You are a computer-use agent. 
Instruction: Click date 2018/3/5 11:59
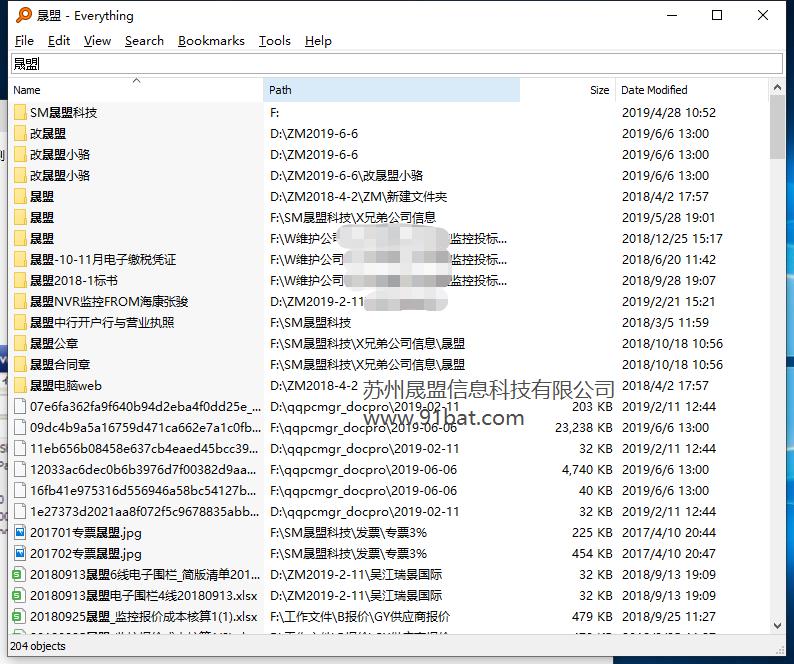665,323
